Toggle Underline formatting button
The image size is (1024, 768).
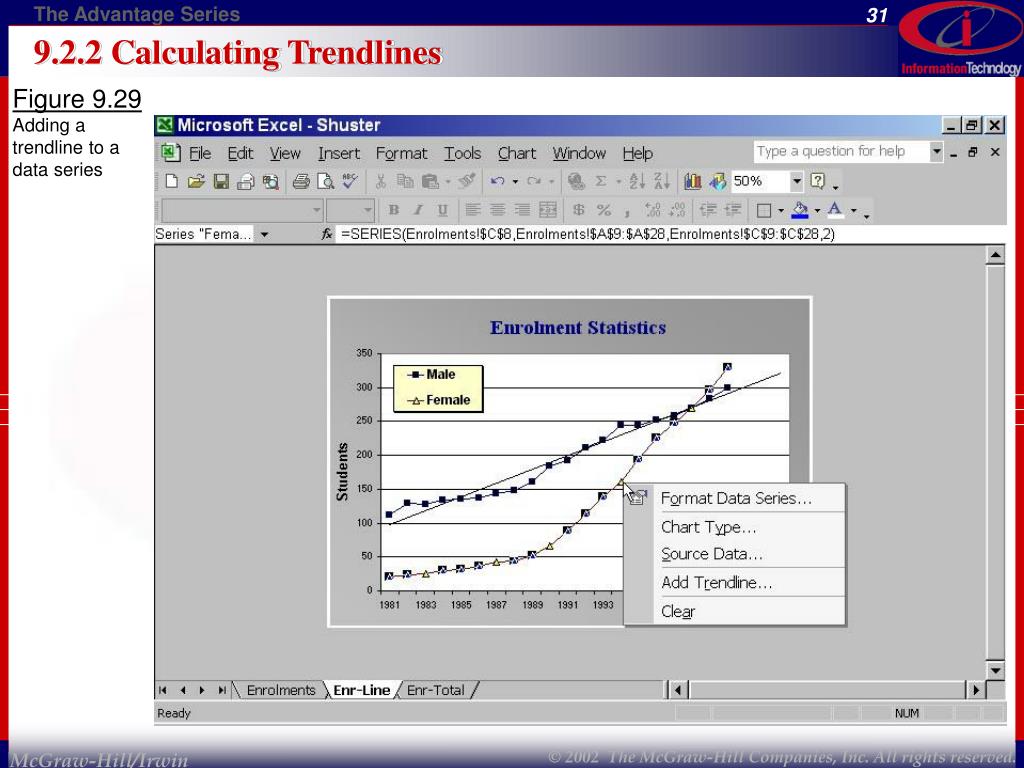click(443, 210)
